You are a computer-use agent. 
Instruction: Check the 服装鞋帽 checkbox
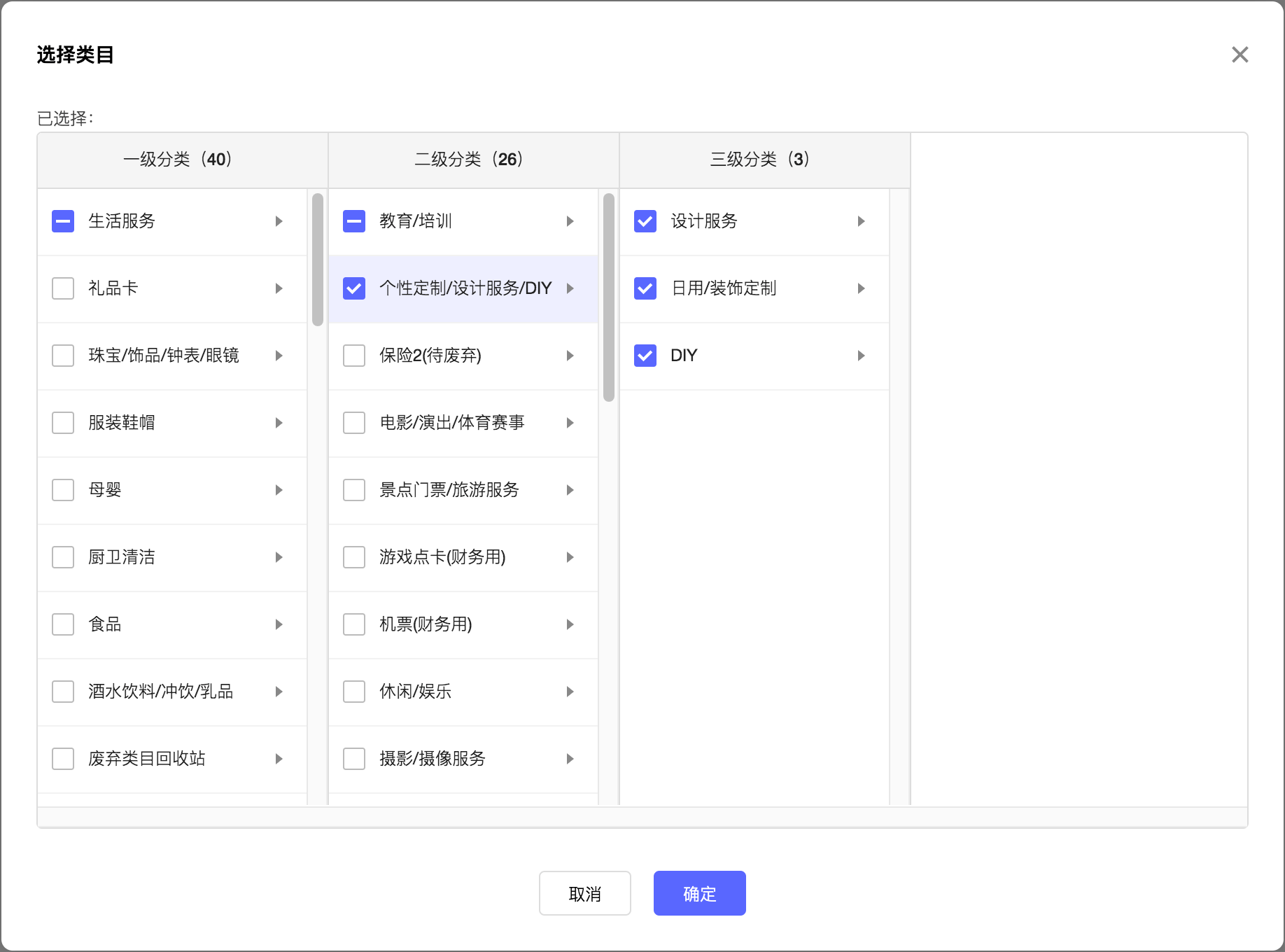tap(63, 423)
